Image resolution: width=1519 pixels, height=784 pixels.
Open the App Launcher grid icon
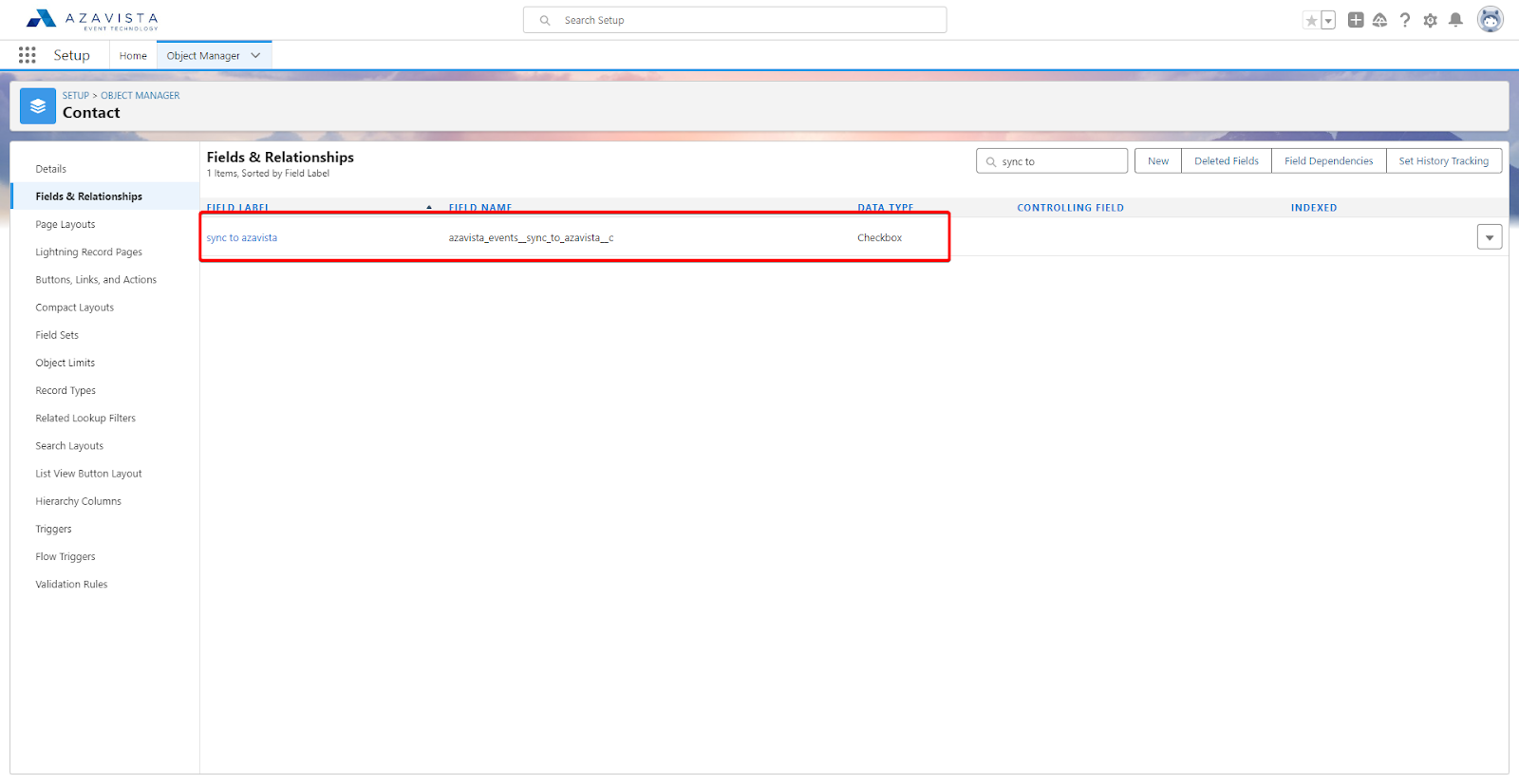28,55
